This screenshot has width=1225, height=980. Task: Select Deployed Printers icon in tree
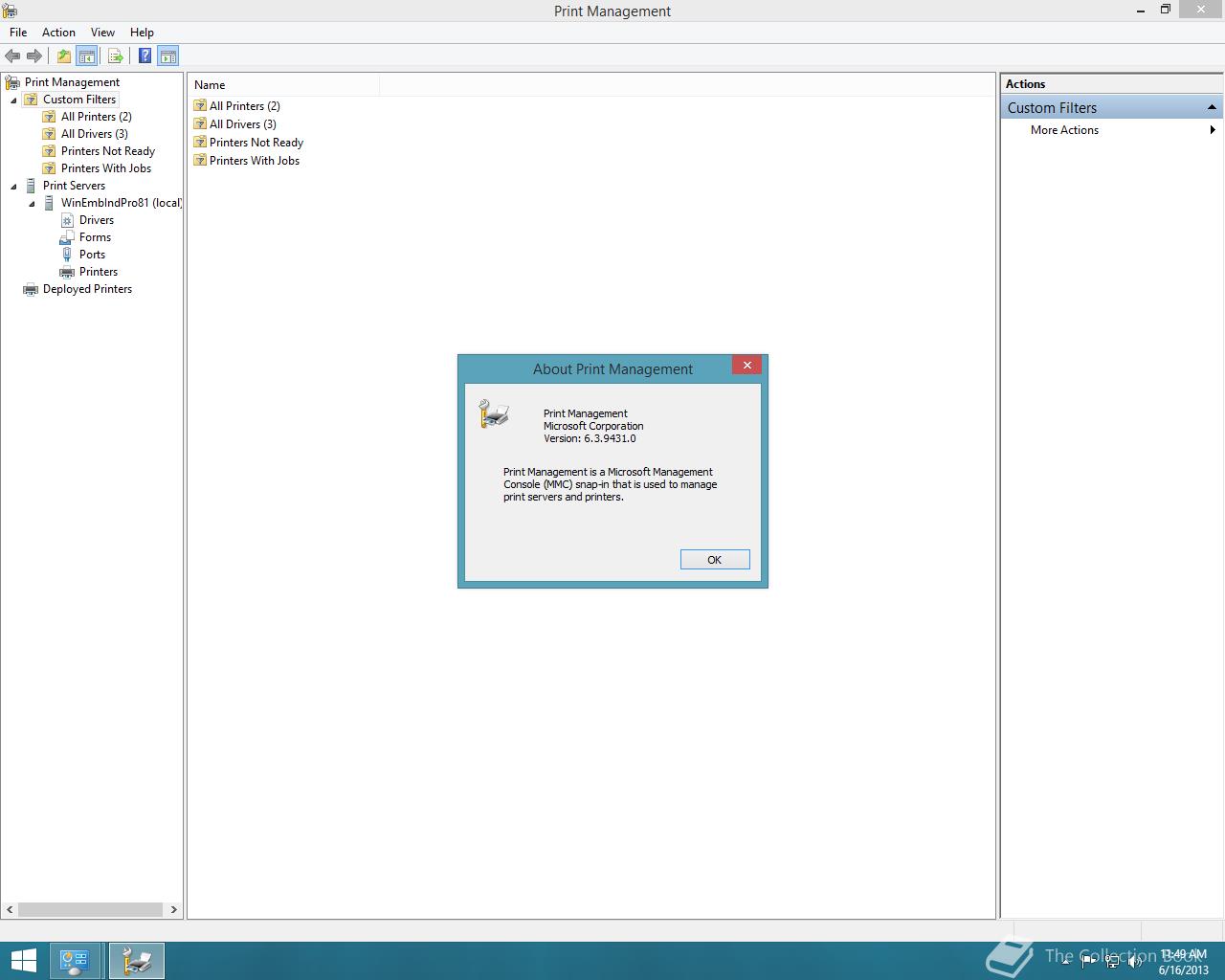coord(31,289)
